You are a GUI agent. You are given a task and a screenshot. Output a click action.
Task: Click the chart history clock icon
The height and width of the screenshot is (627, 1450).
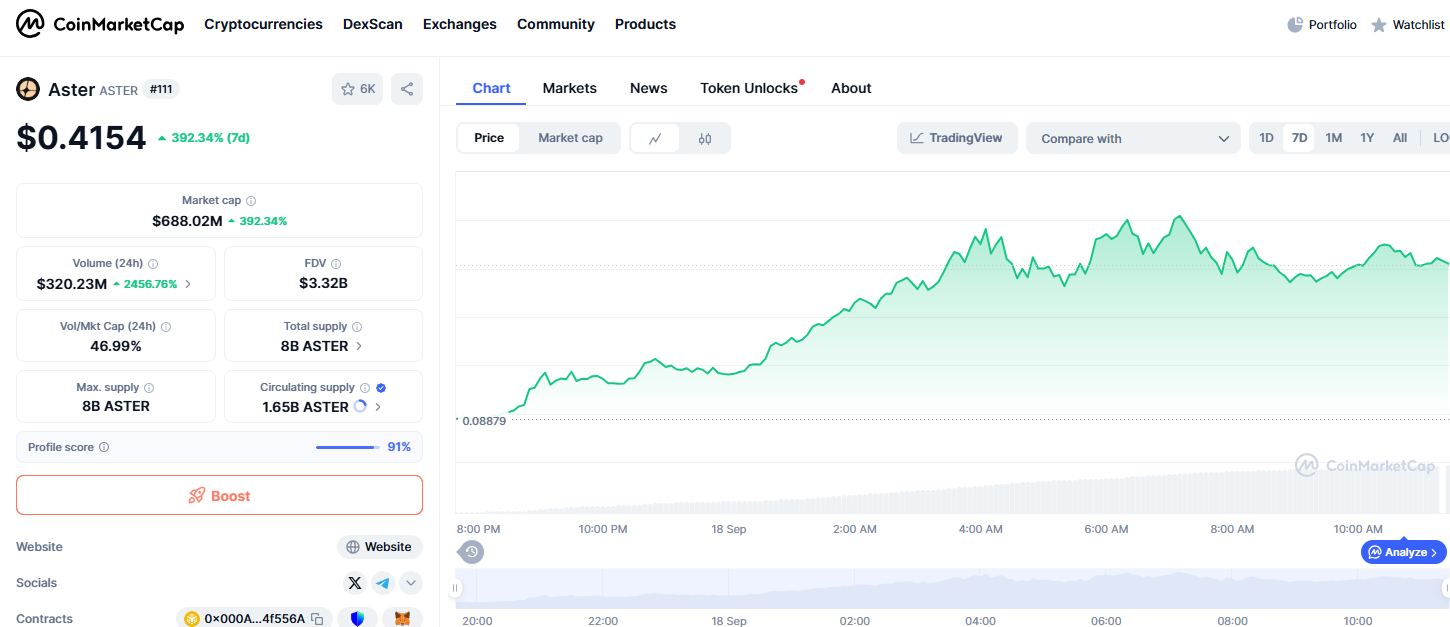click(471, 551)
